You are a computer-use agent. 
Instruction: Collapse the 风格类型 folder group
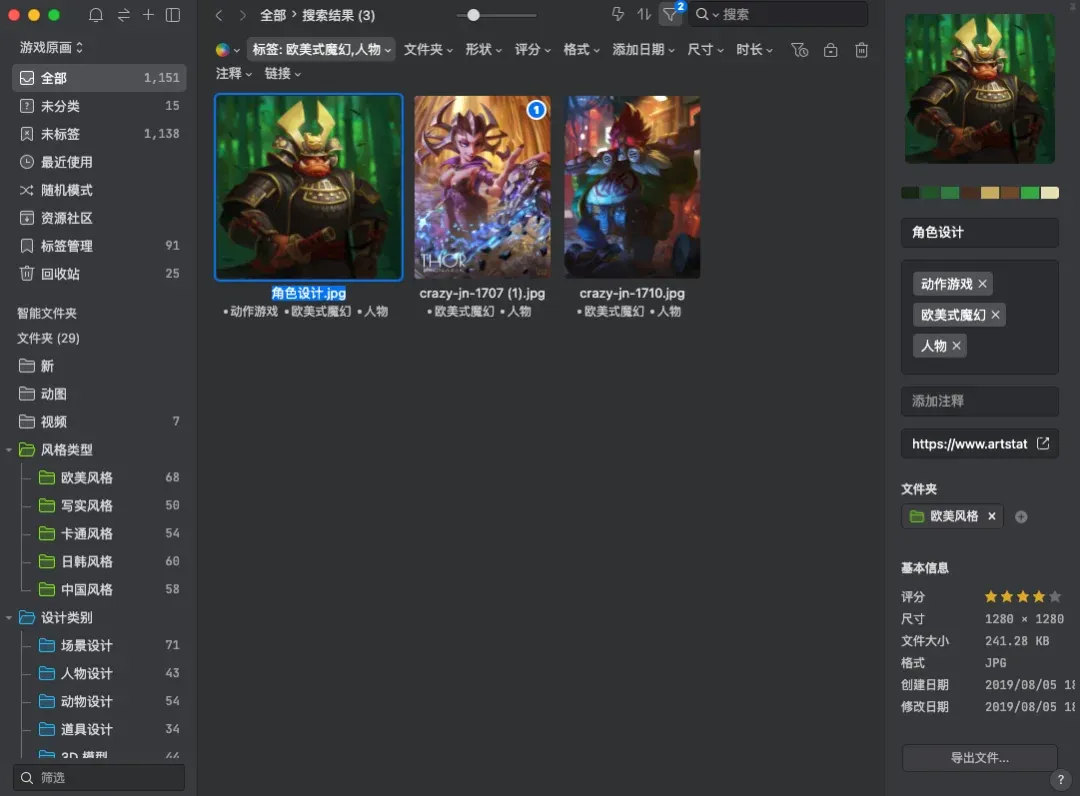tap(9, 450)
